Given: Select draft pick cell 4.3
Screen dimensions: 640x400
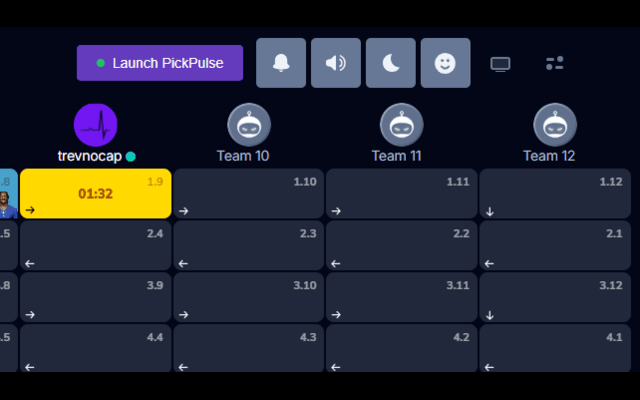Looking at the screenshot, I should (249, 348).
